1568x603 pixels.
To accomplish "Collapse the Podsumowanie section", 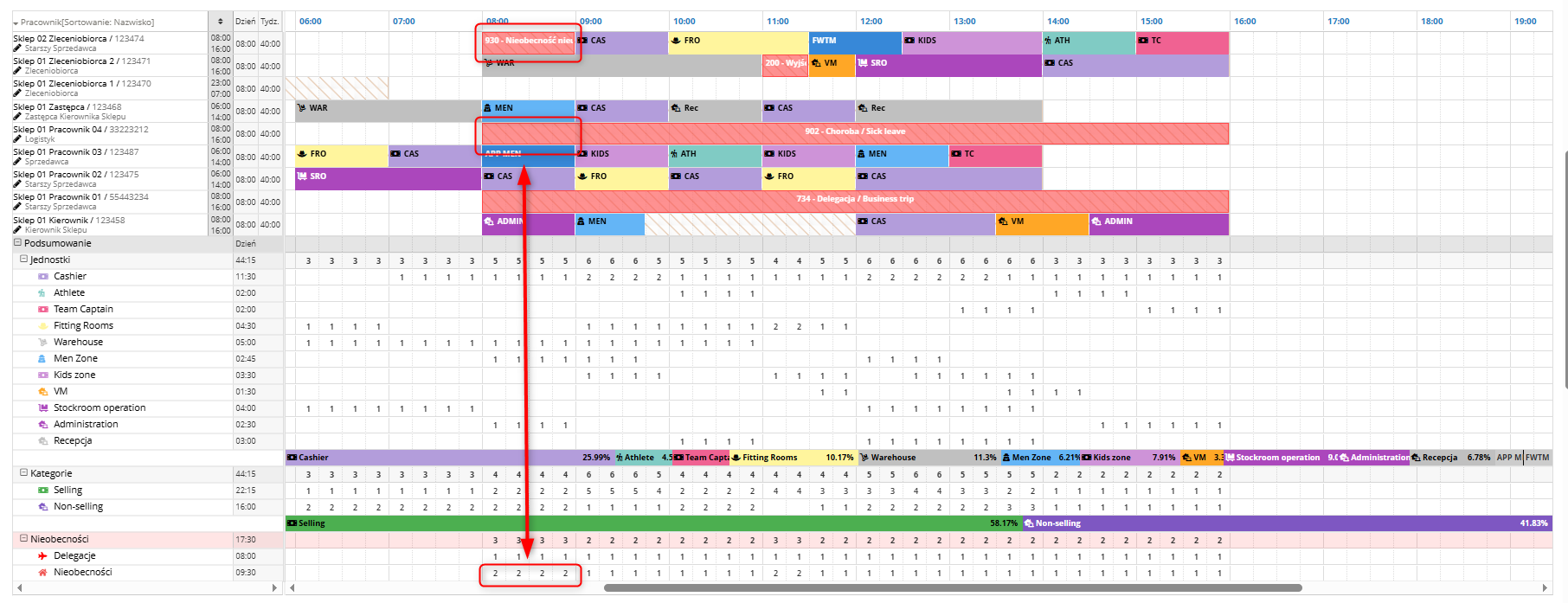I will point(17,243).
